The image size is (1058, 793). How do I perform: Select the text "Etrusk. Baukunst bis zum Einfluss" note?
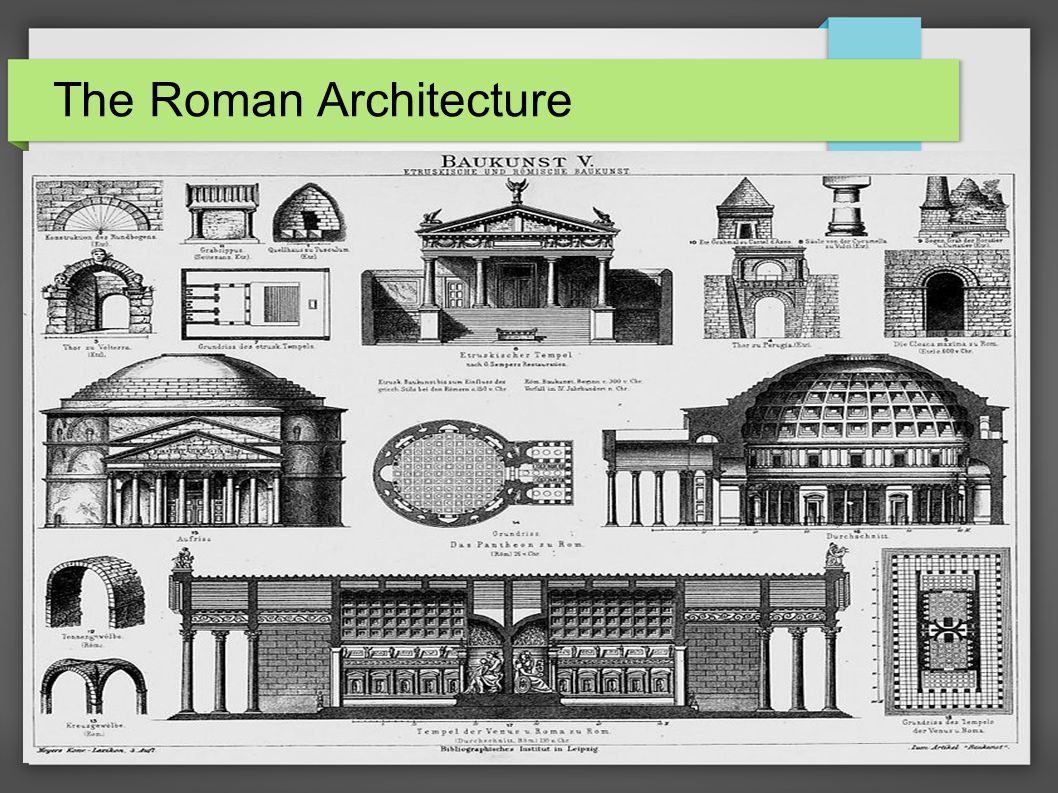(x=442, y=385)
